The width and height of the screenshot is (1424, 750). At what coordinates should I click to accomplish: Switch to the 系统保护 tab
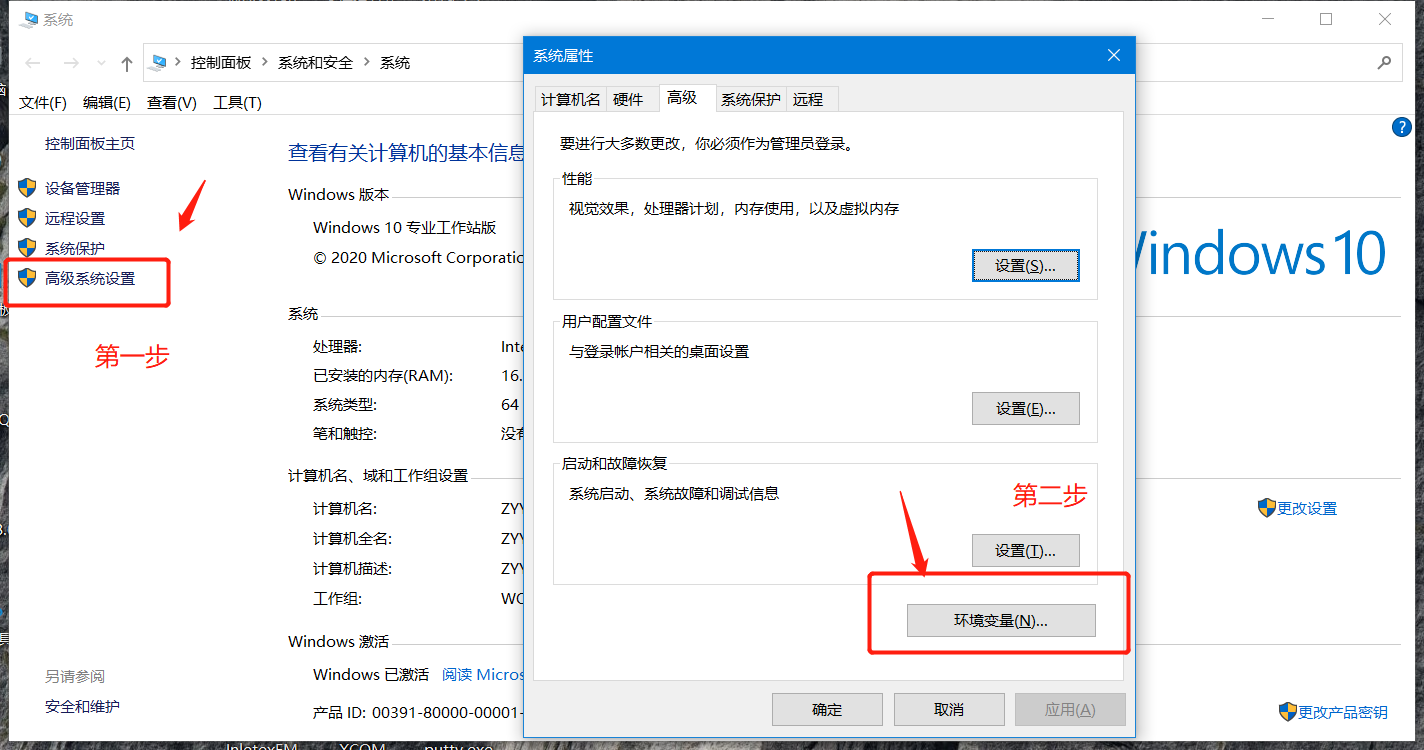pos(751,99)
